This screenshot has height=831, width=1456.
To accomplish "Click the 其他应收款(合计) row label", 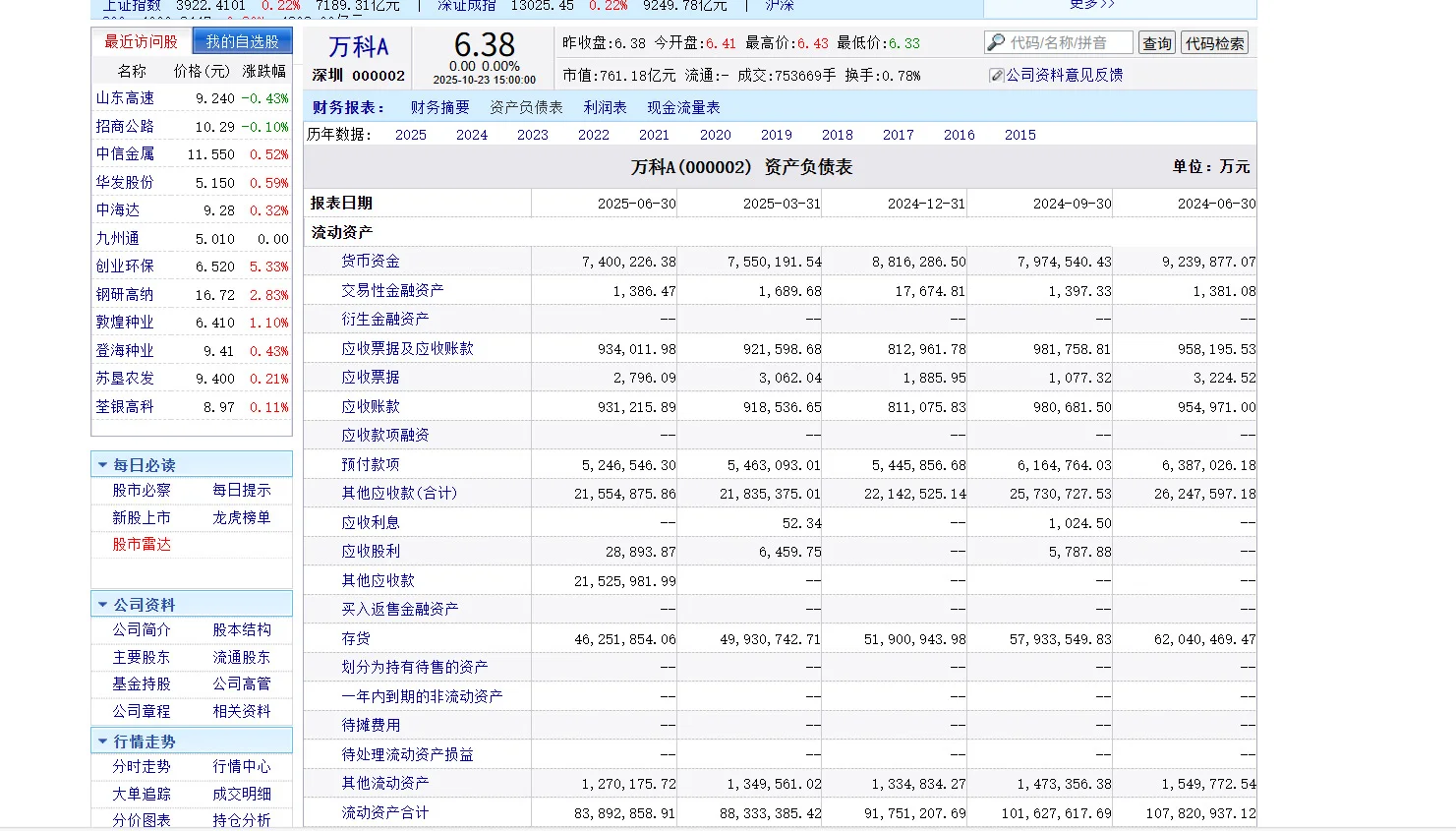I will tap(399, 493).
